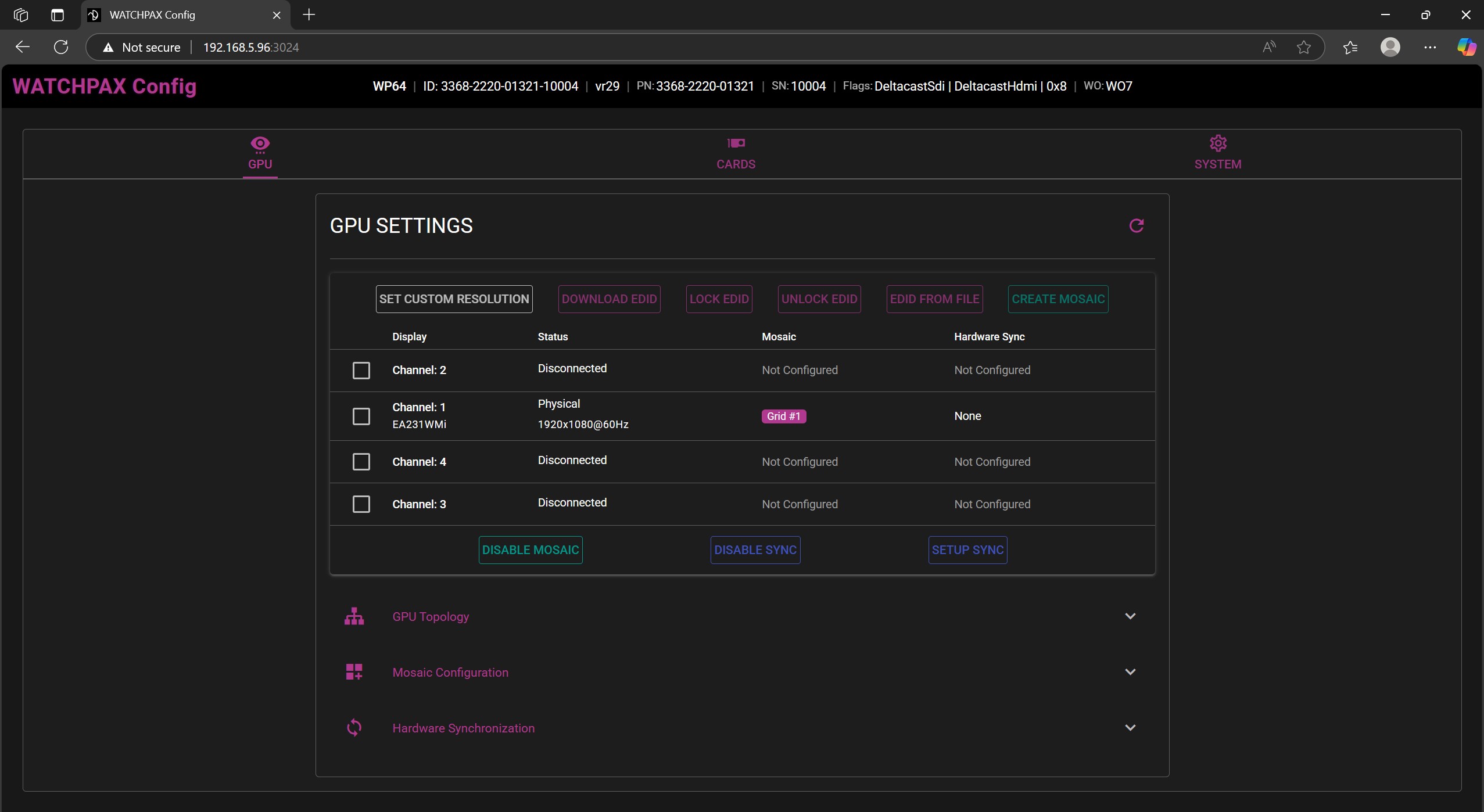Click the Hardware Synchronization sync icon

(x=354, y=727)
